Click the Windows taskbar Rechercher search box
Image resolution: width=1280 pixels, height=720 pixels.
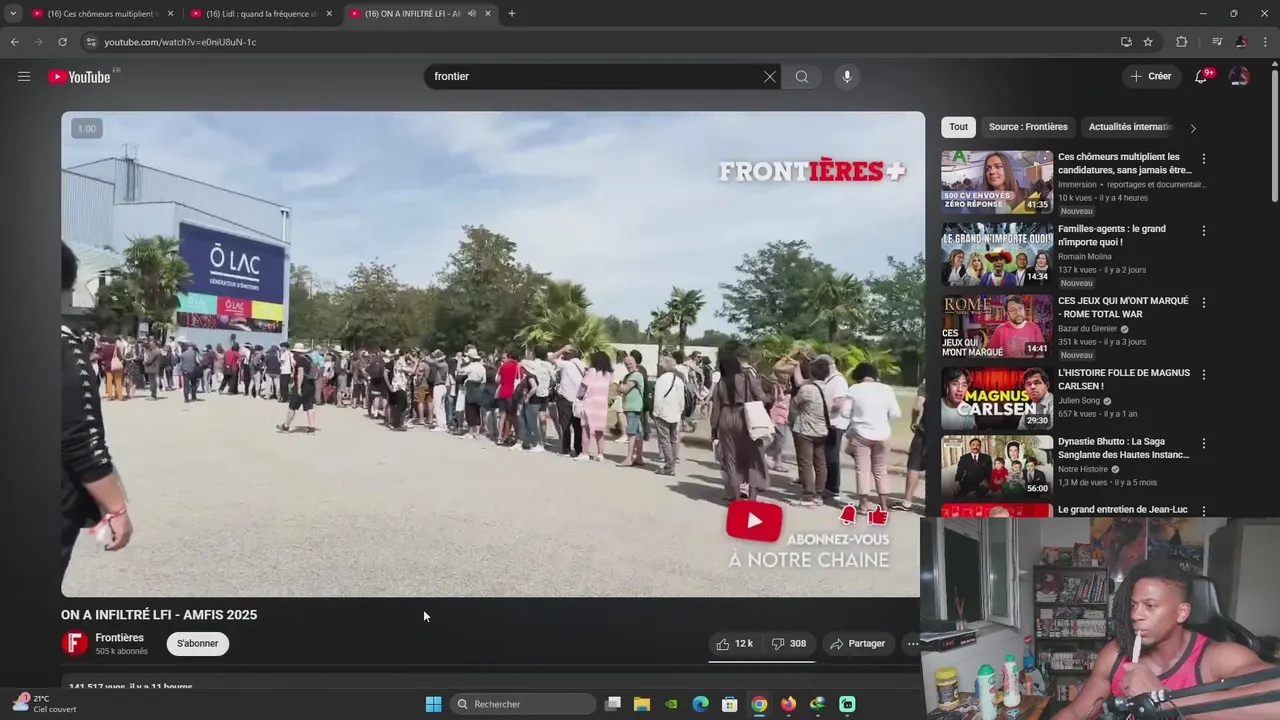tap(524, 704)
